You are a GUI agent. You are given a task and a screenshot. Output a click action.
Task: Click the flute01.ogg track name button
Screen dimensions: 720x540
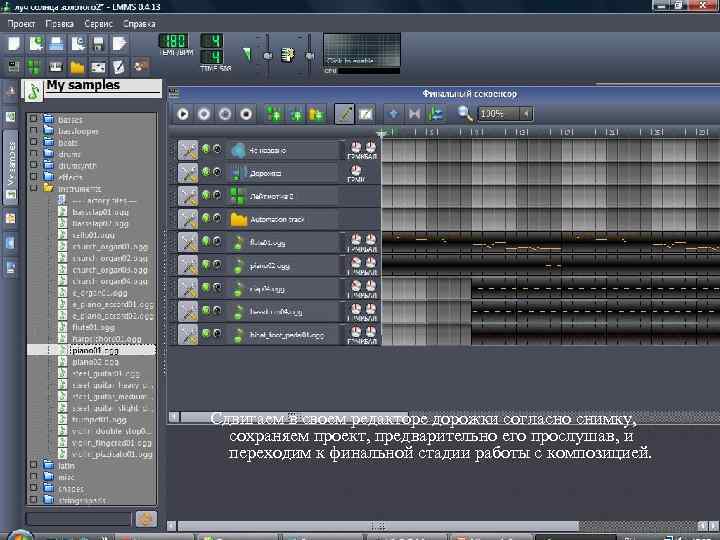tap(282, 243)
